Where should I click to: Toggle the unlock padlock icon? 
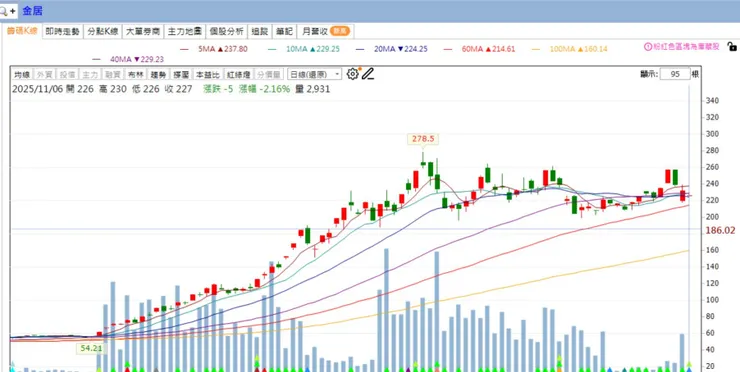(731, 46)
